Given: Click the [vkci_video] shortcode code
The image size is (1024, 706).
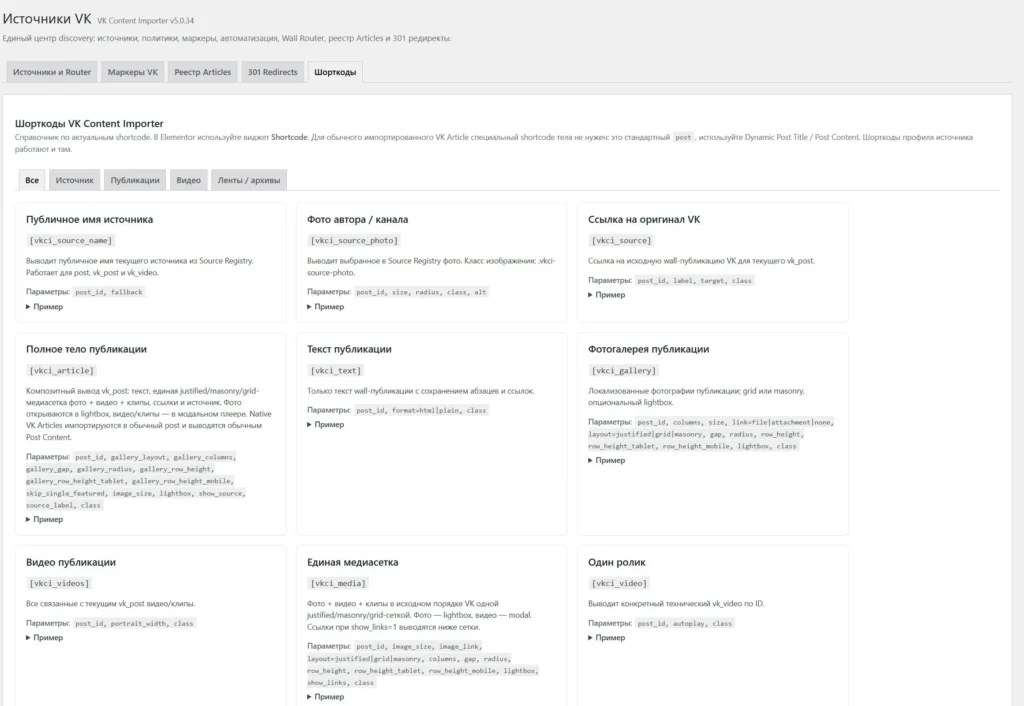Looking at the screenshot, I should 618,583.
